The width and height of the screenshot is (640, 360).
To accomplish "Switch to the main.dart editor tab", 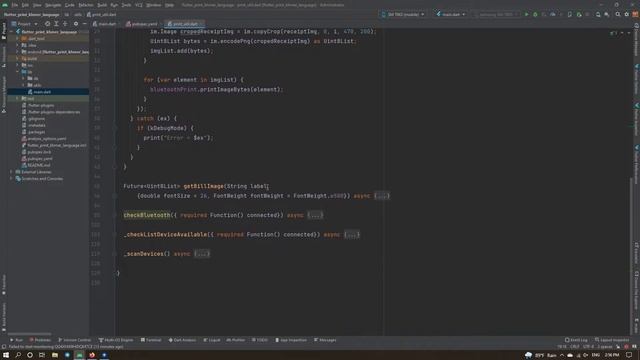I will [x=104, y=24].
